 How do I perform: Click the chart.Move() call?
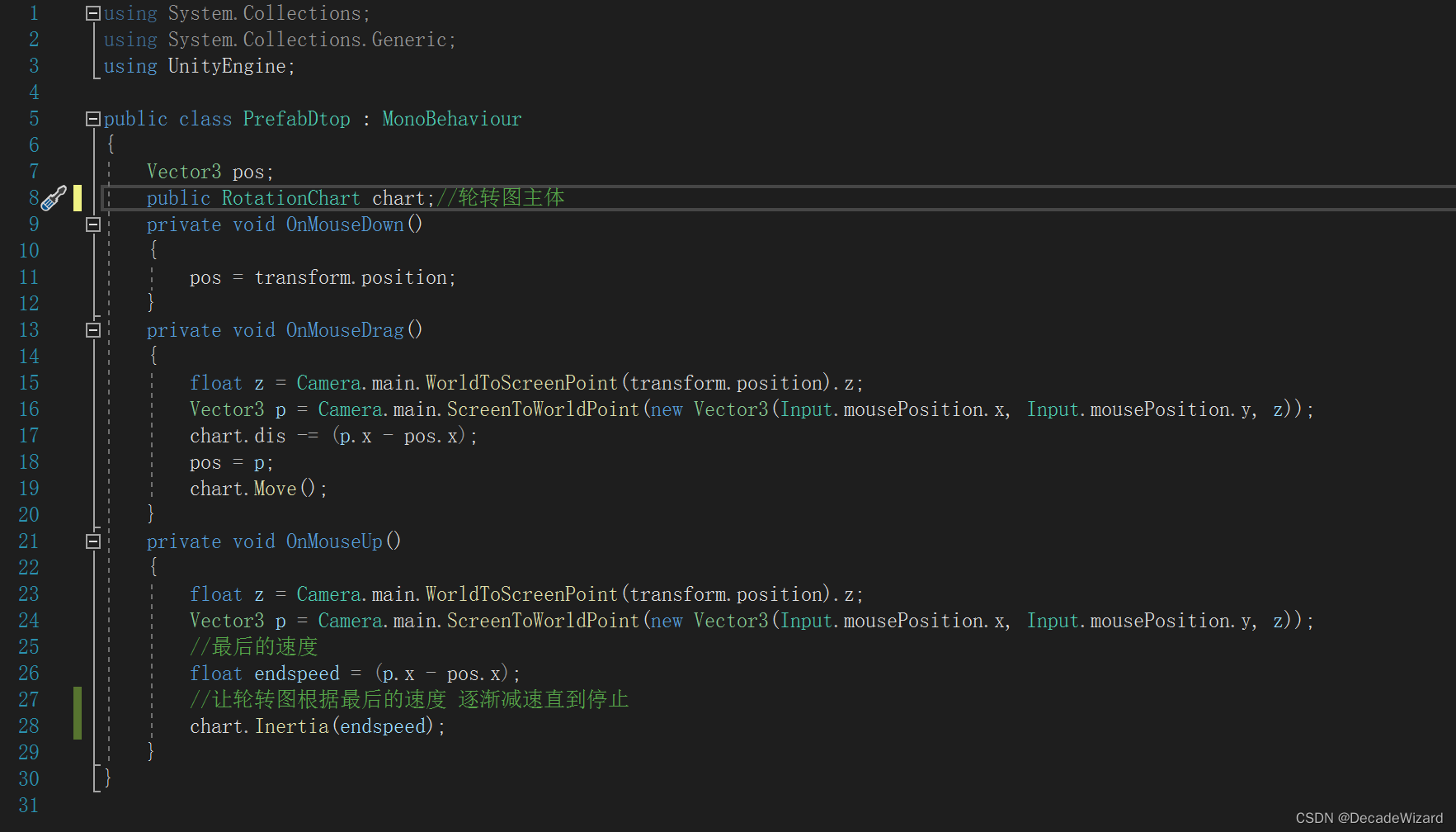click(x=258, y=489)
